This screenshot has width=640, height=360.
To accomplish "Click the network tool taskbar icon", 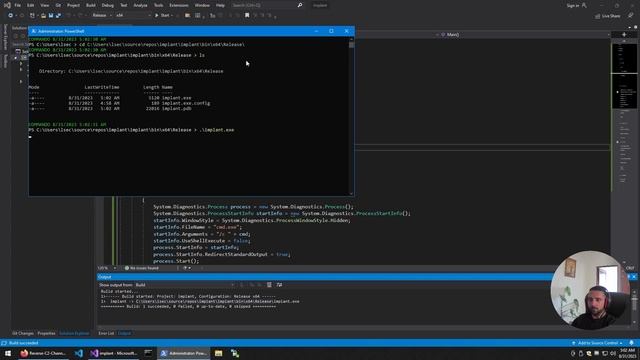I will click(x=235, y=353).
